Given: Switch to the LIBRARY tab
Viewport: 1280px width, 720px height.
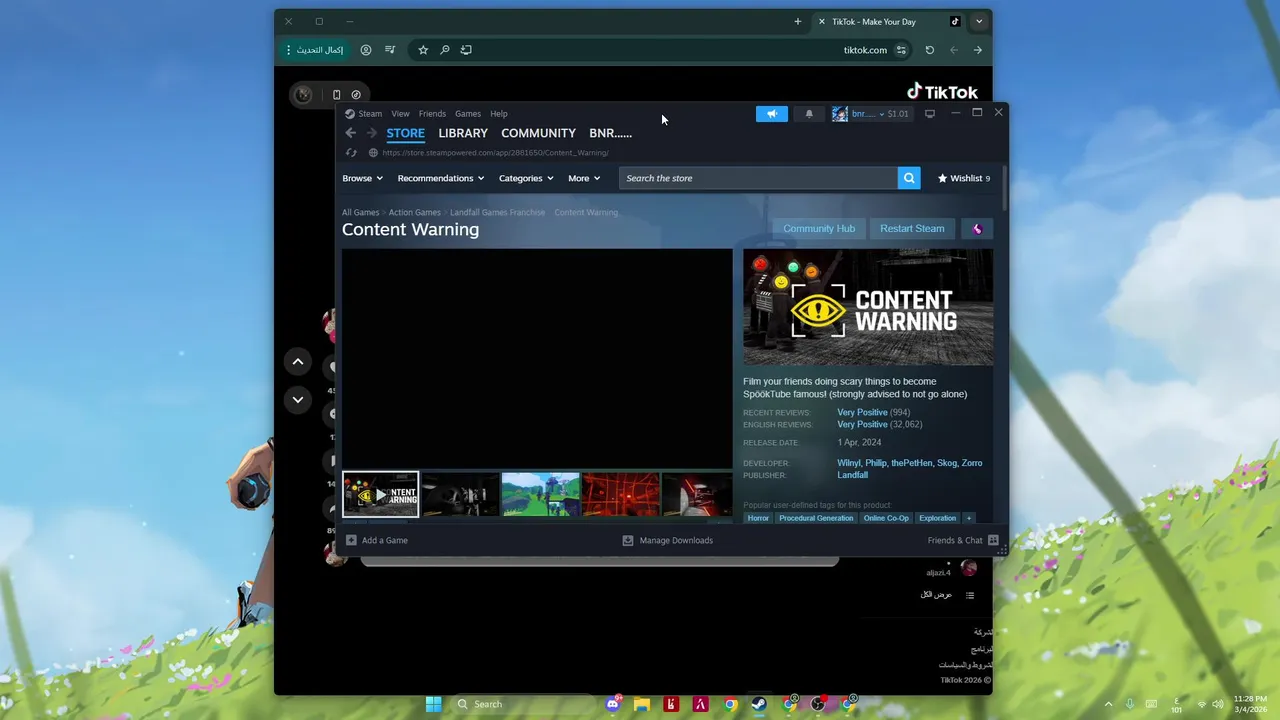Looking at the screenshot, I should [x=463, y=133].
